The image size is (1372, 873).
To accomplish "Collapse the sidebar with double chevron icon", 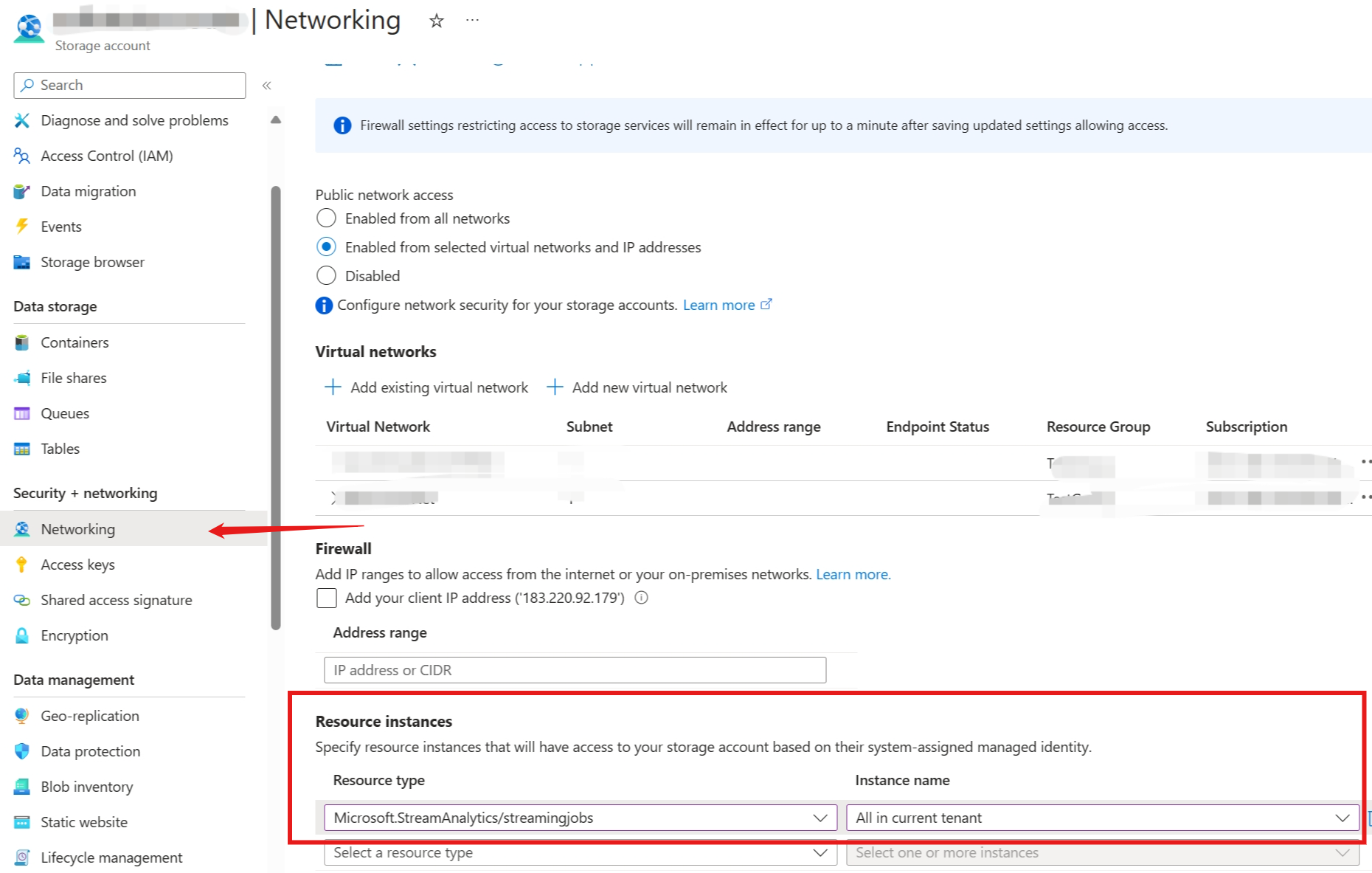I will 266,86.
